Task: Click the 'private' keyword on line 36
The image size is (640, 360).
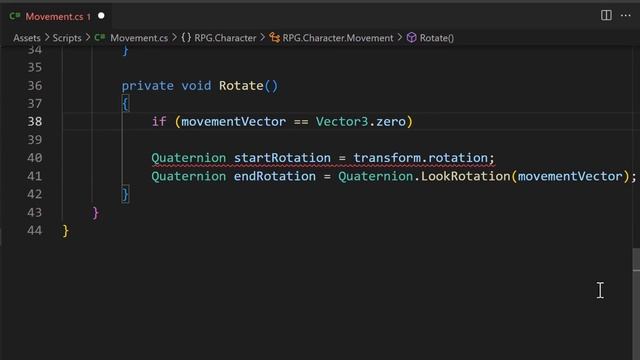Action: point(147,86)
